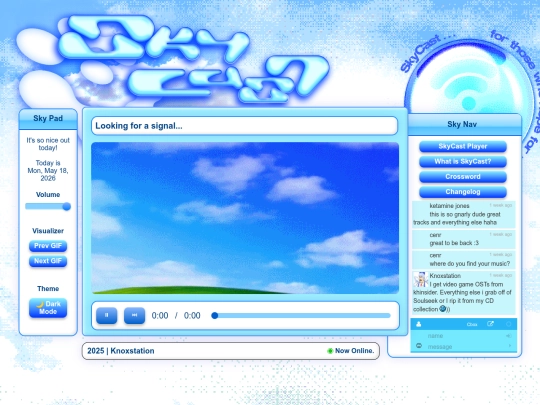
Task: Pause playback with the pause button
Action: point(106,315)
